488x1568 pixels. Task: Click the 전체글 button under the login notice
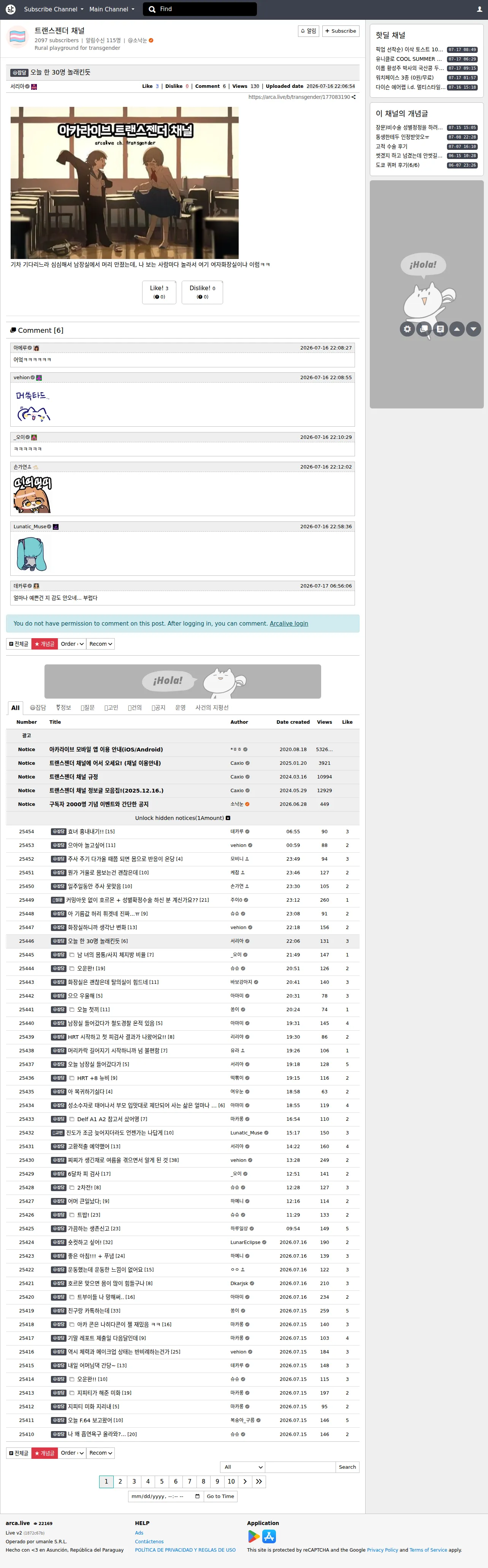click(x=19, y=644)
